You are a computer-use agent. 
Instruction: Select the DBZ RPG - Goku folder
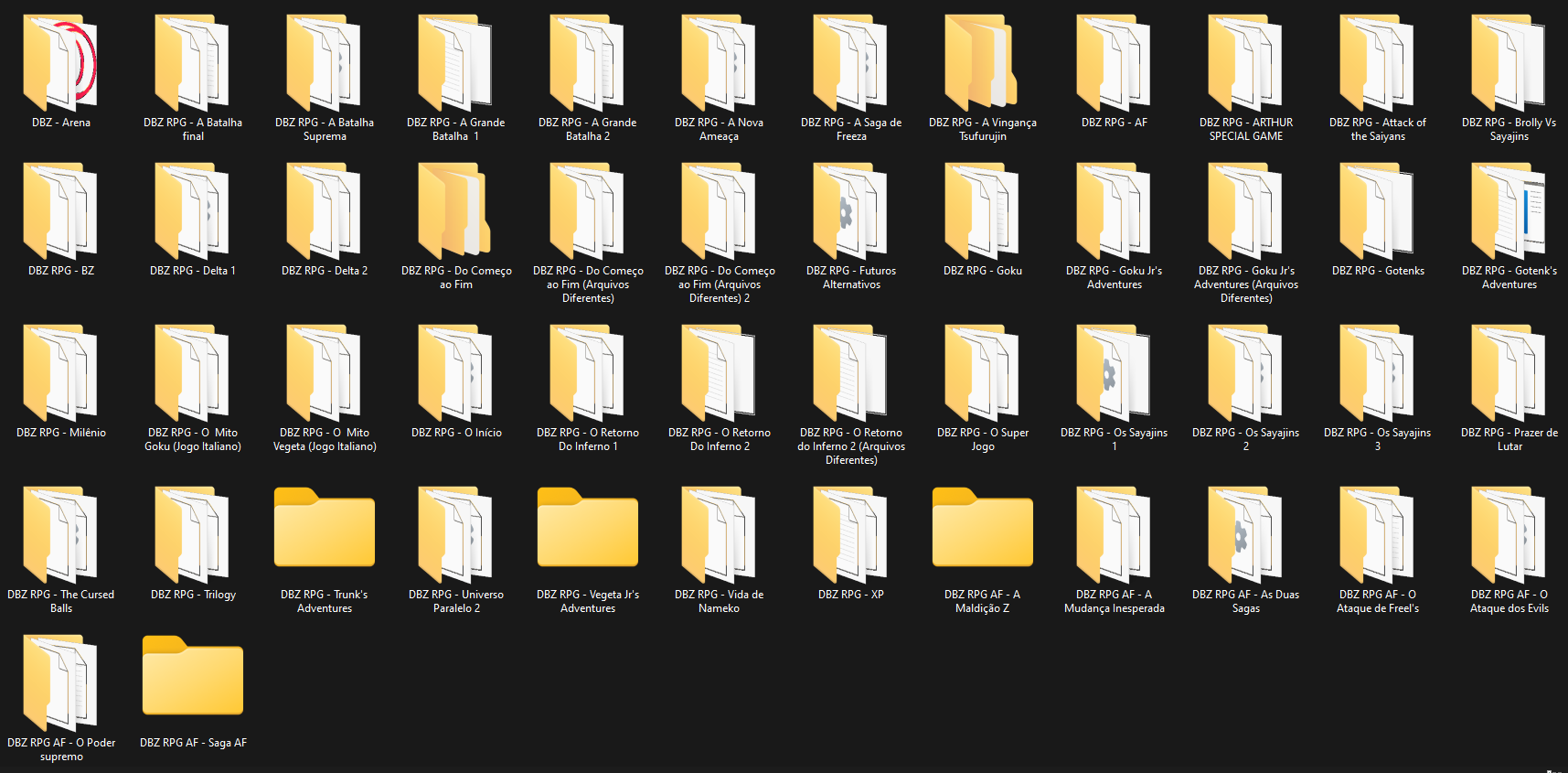[982, 211]
